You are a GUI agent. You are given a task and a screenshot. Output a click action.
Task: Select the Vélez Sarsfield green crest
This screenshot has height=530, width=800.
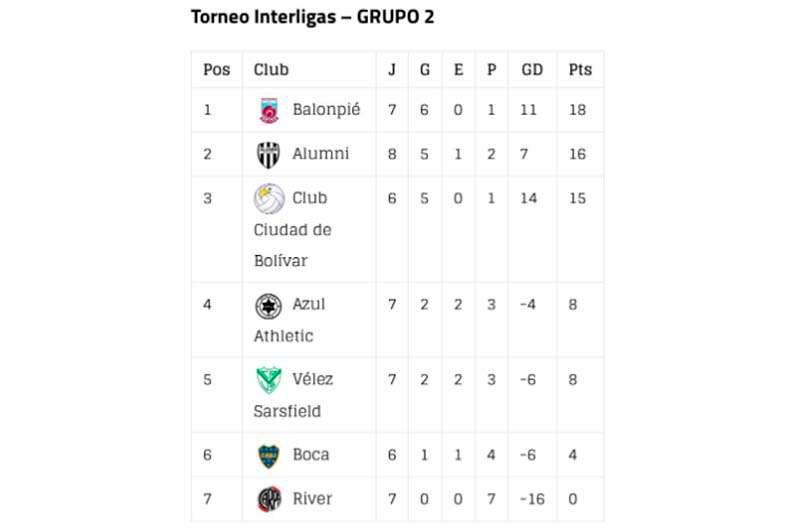click(x=268, y=380)
